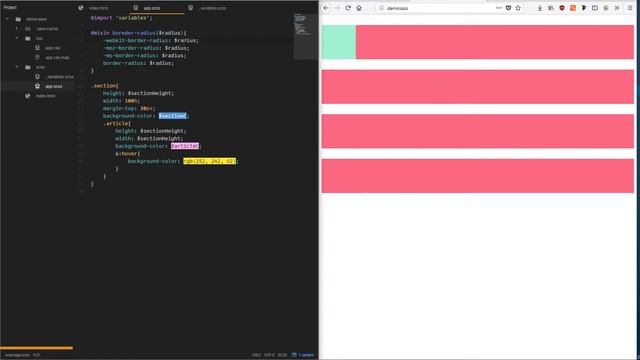Click the red shield extension icon
This screenshot has height=360, width=640.
[562, 8]
